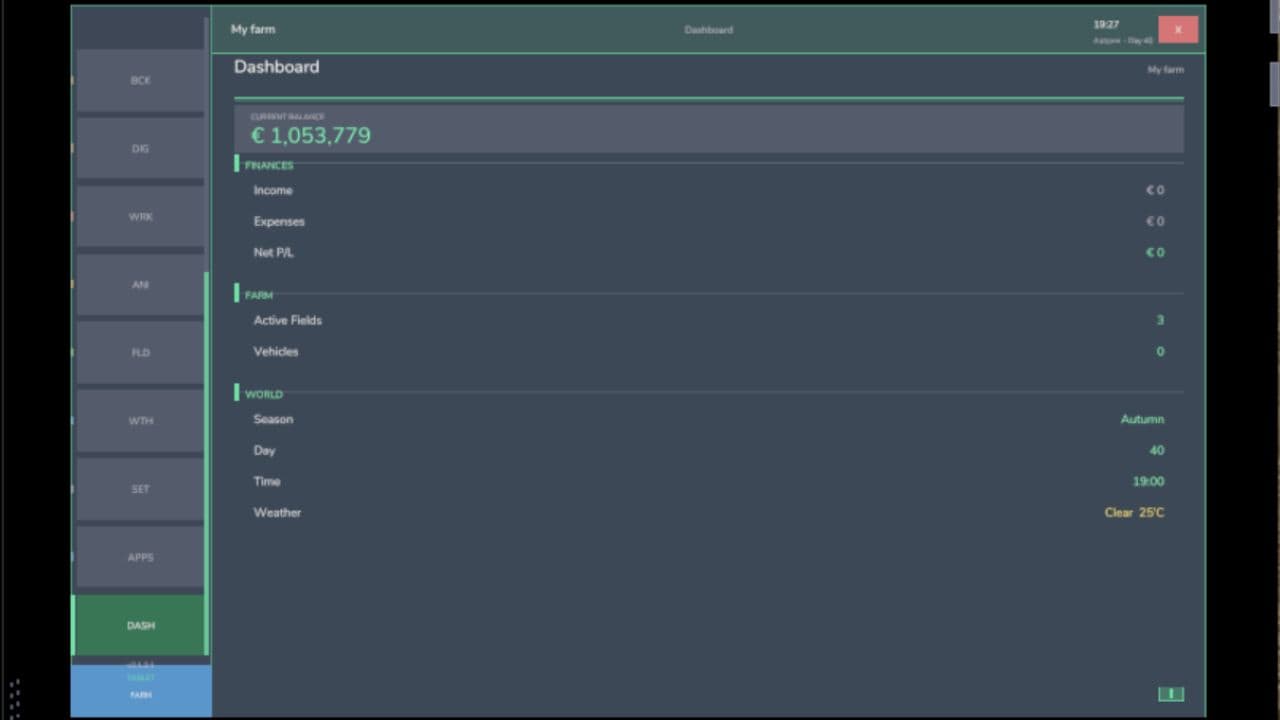Click the small green indicator icon at bottom right
The height and width of the screenshot is (720, 1280).
pos(1171,694)
